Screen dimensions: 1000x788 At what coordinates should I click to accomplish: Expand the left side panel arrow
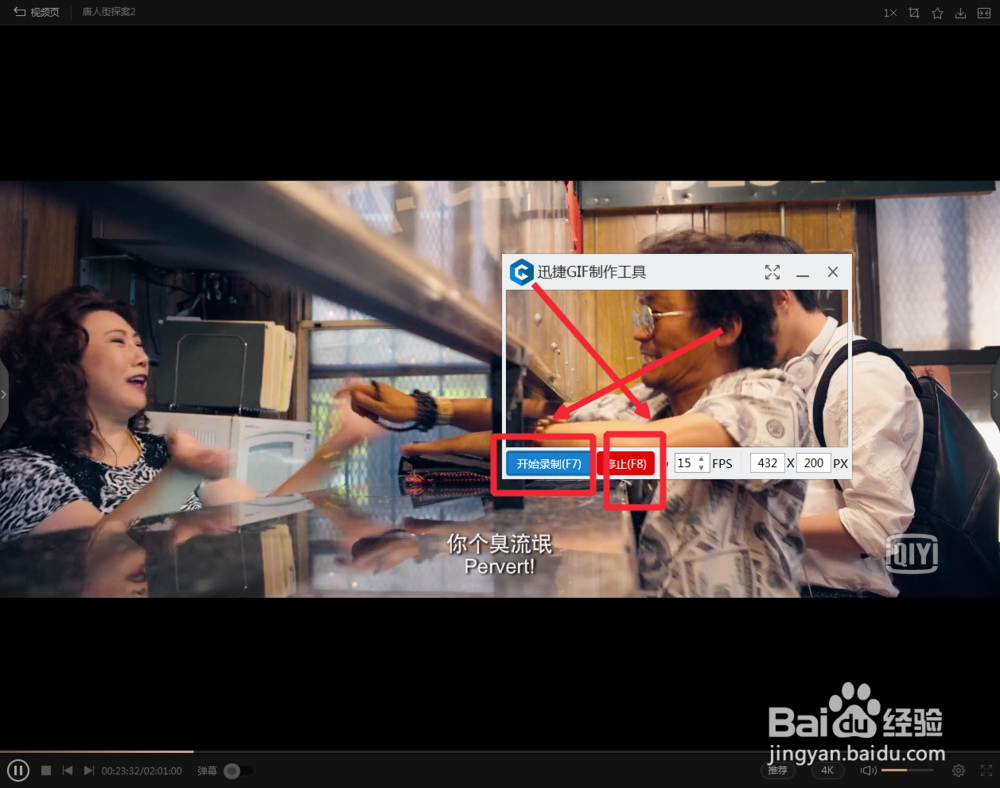[4, 395]
